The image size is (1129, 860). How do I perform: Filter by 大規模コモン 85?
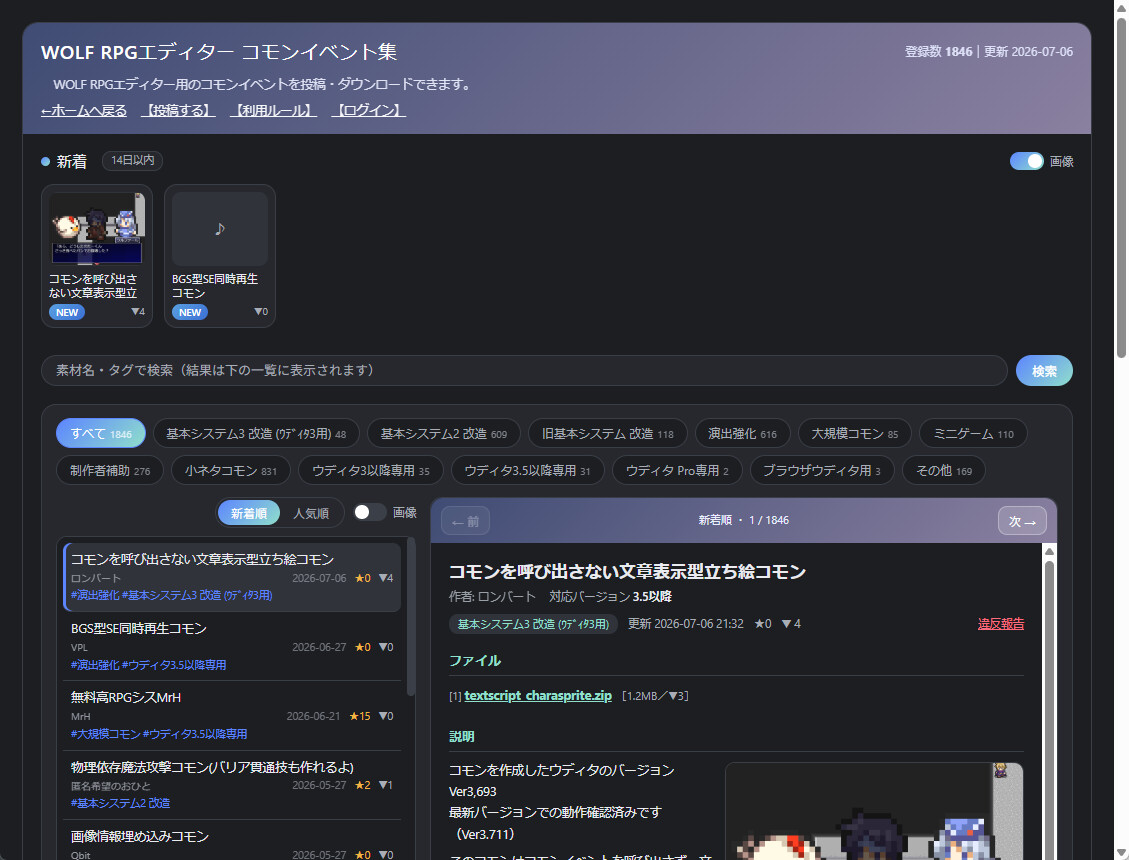coord(855,434)
